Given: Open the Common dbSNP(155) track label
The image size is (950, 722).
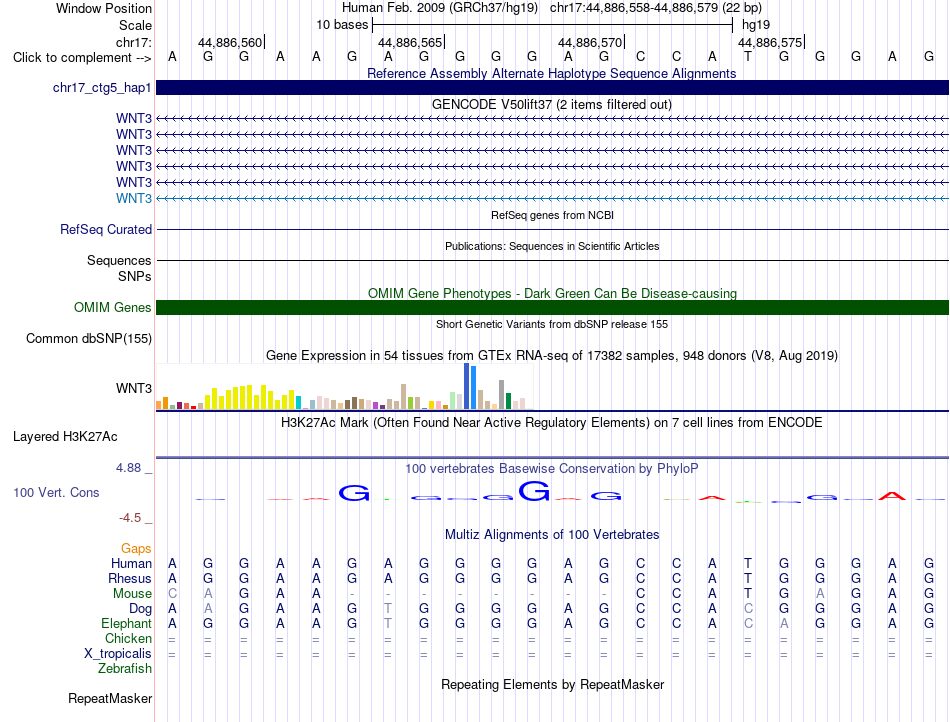Looking at the screenshot, I should (x=88, y=339).
